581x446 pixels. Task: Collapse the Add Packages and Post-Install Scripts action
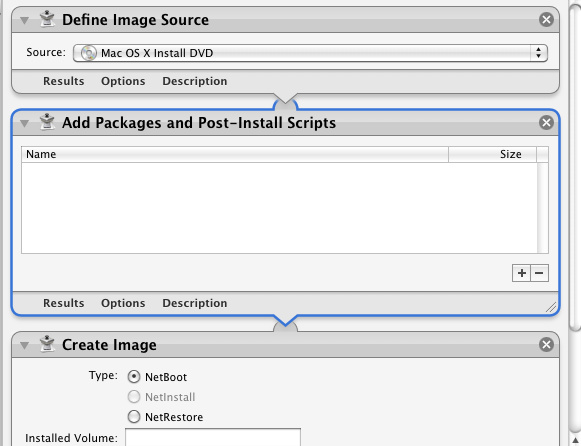click(24, 123)
